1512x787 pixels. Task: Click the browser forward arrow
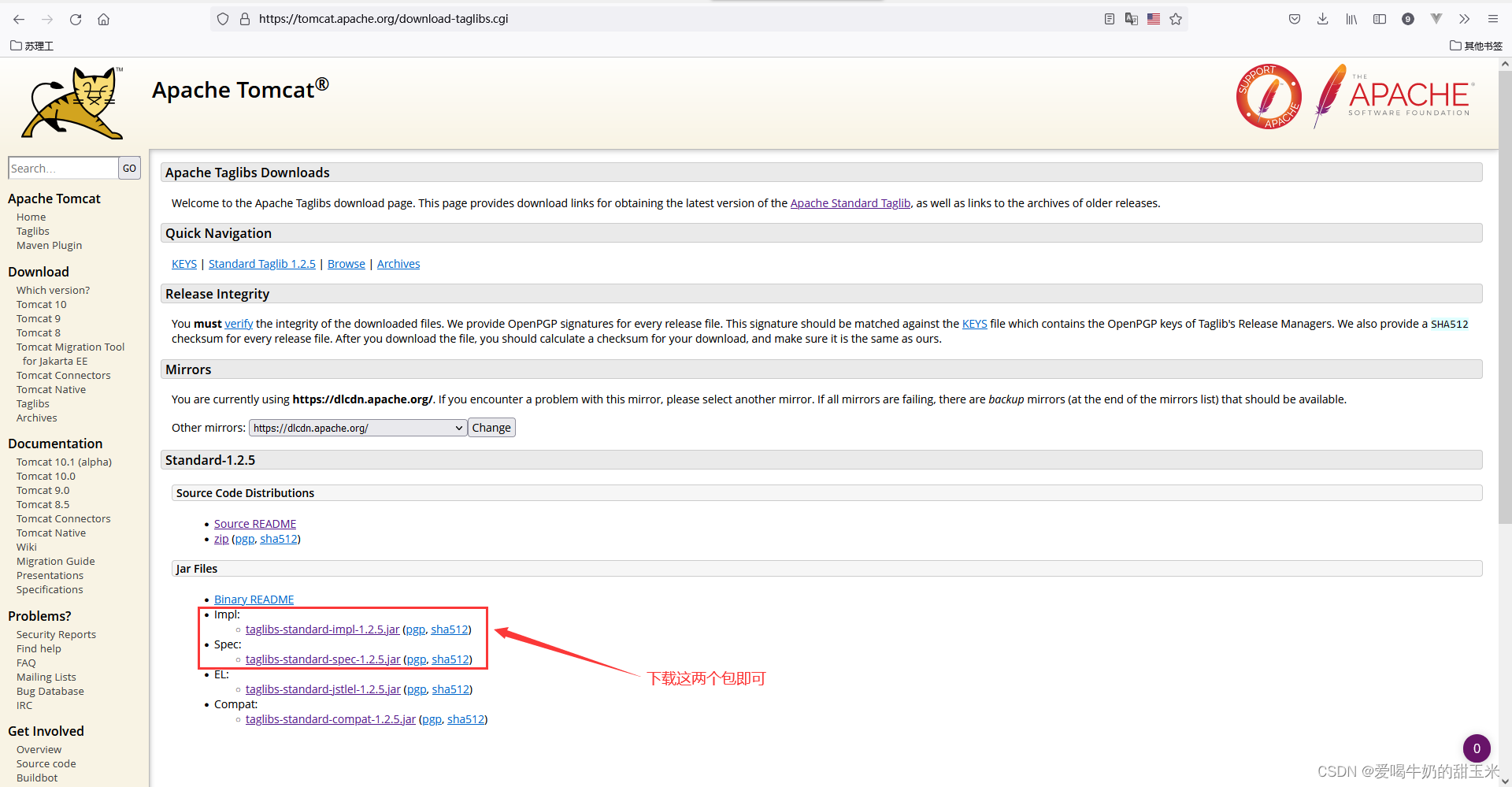pyautogui.click(x=47, y=19)
